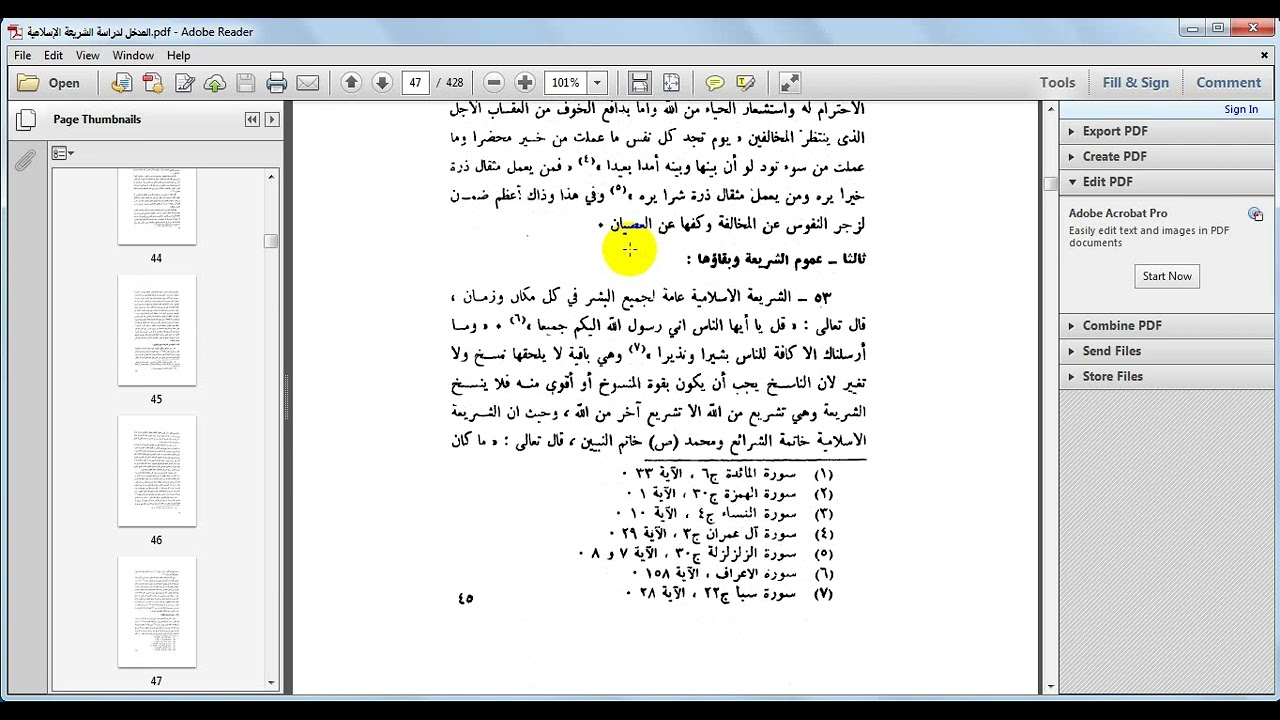Click the Adobe Acrobat Pro info icon

click(1255, 214)
